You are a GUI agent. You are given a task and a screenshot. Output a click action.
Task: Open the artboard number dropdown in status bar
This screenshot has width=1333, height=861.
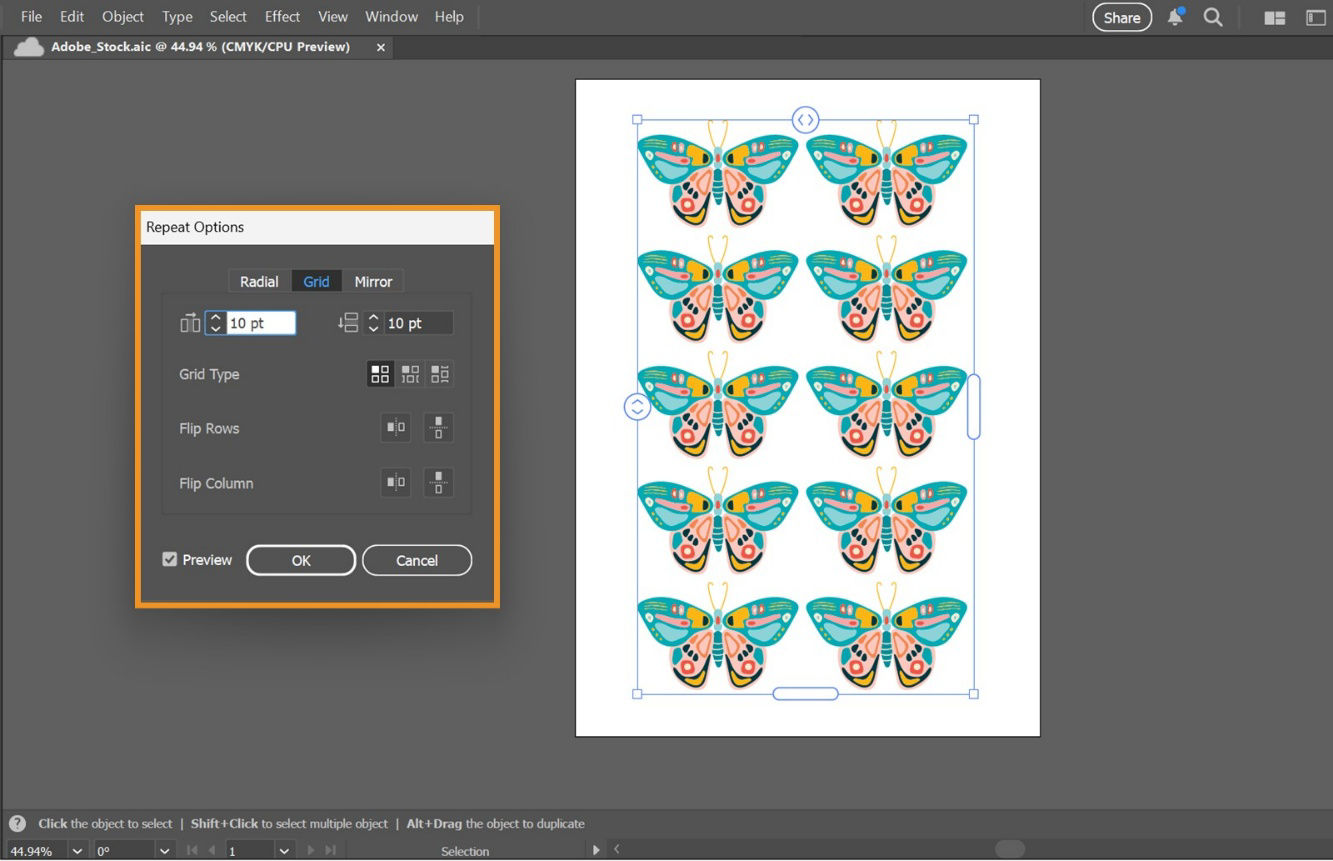[x=284, y=850]
